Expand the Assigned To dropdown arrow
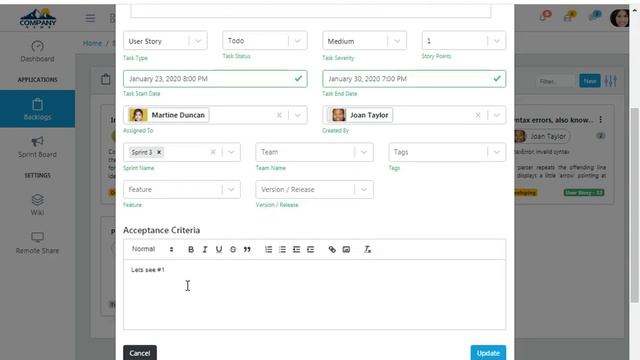This screenshot has width=640, height=360. (x=298, y=115)
